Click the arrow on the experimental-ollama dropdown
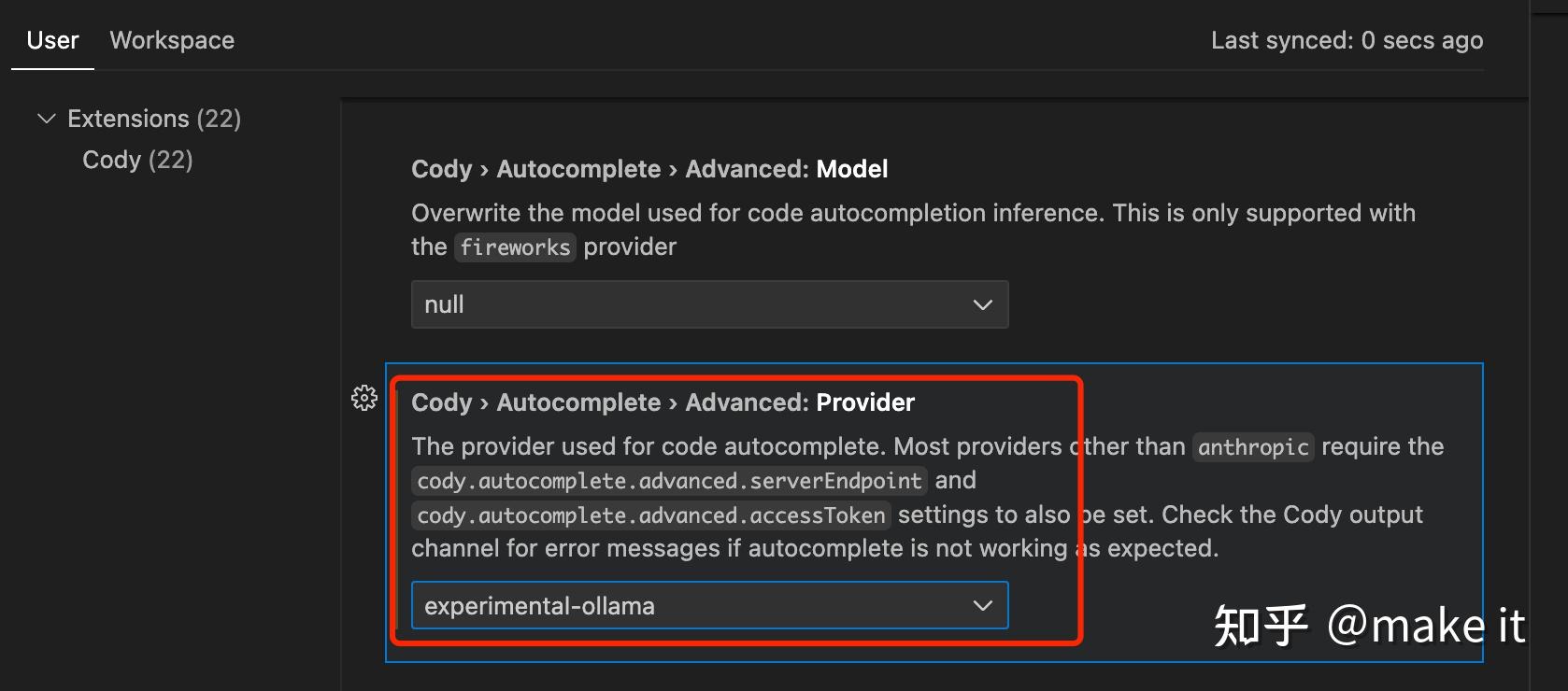 pyautogui.click(x=982, y=605)
